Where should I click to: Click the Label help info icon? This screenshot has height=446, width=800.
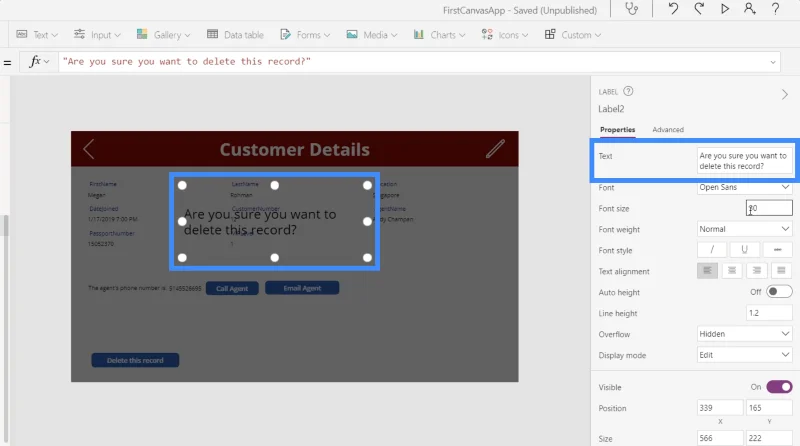tap(629, 91)
